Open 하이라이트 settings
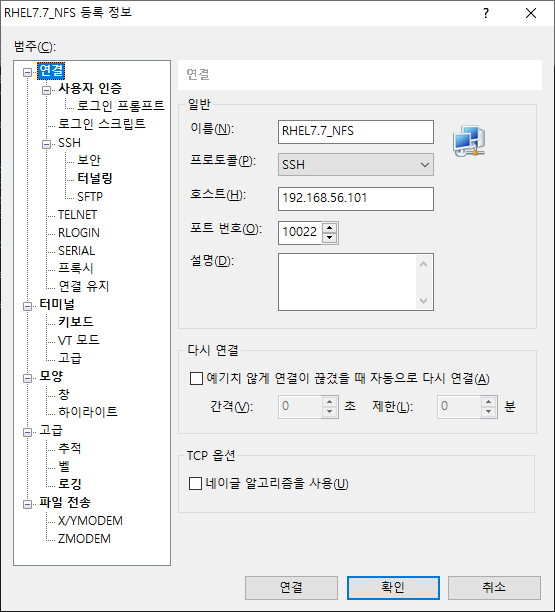Image resolution: width=555 pixels, height=612 pixels. [87, 412]
